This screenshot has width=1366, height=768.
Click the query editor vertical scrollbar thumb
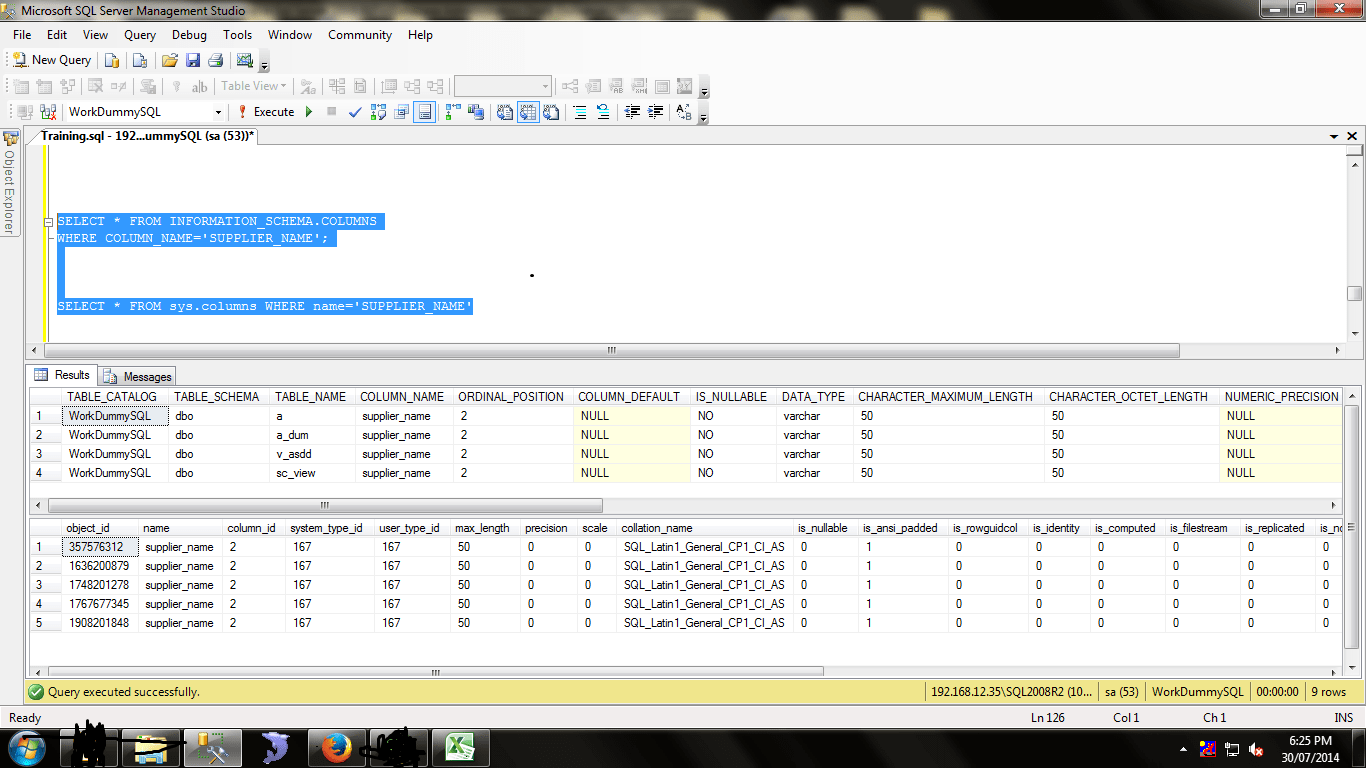pyautogui.click(x=1355, y=293)
